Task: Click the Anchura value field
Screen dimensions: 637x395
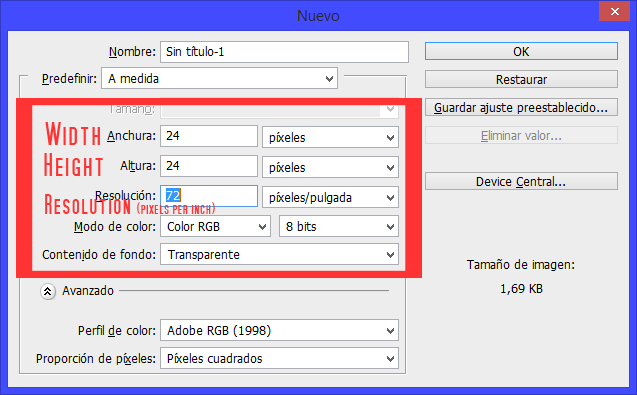Action: pos(209,136)
